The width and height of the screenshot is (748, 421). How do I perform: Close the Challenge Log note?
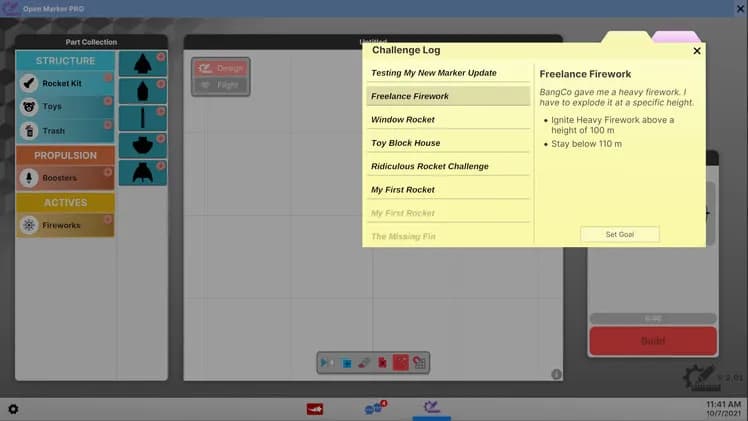(697, 51)
